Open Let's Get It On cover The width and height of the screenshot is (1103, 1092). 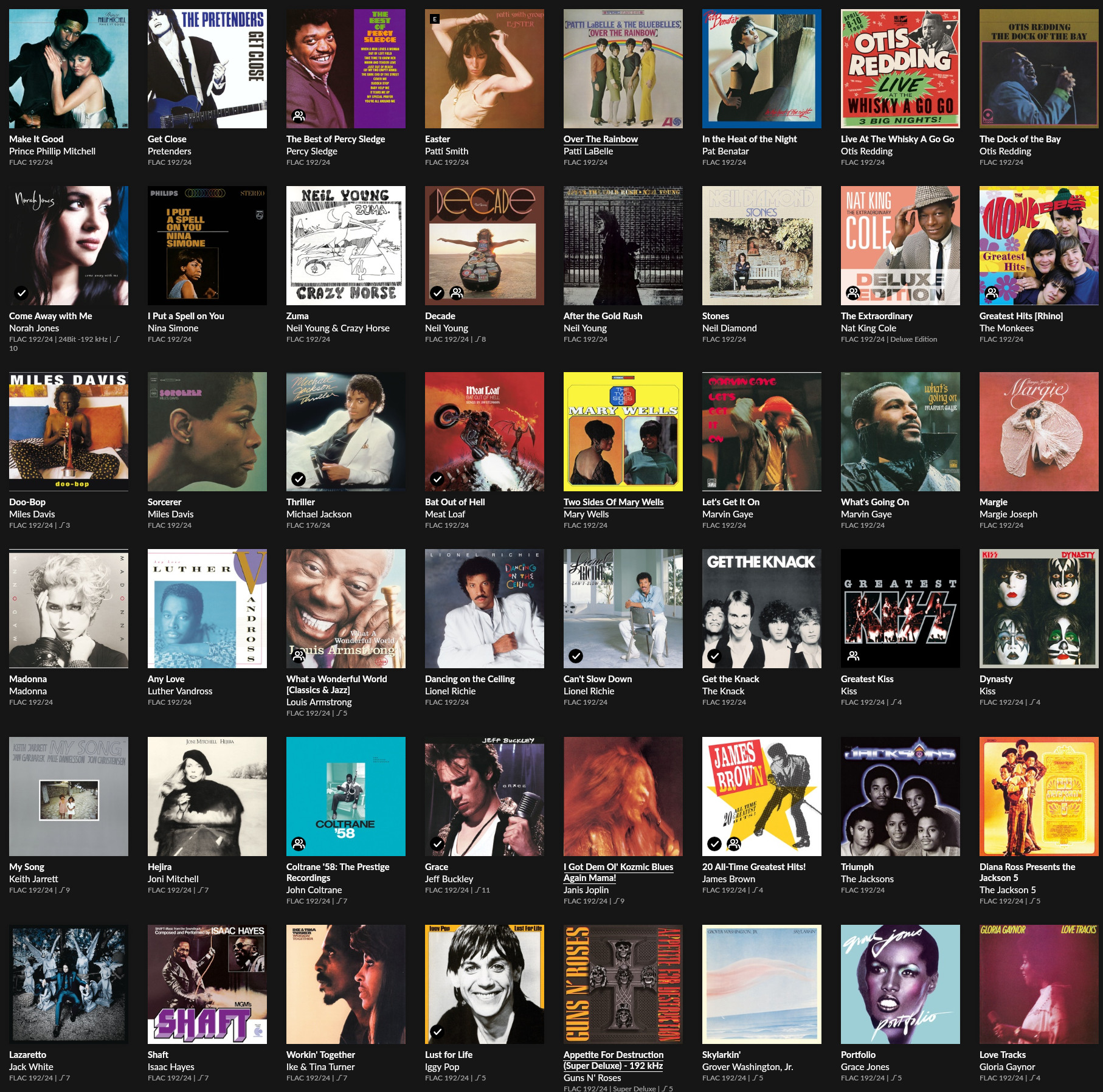762,432
